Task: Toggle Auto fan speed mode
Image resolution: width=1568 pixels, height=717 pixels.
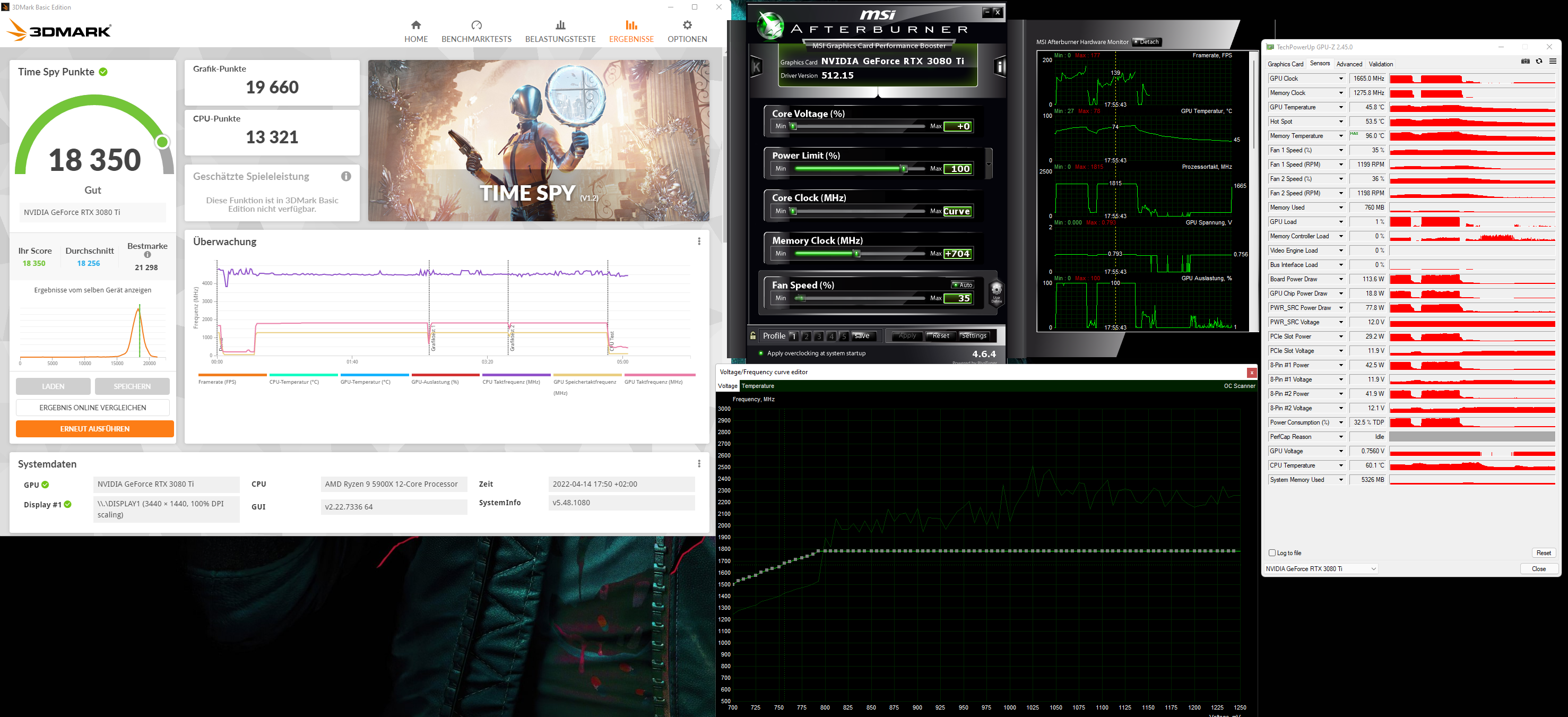Action: coord(963,285)
